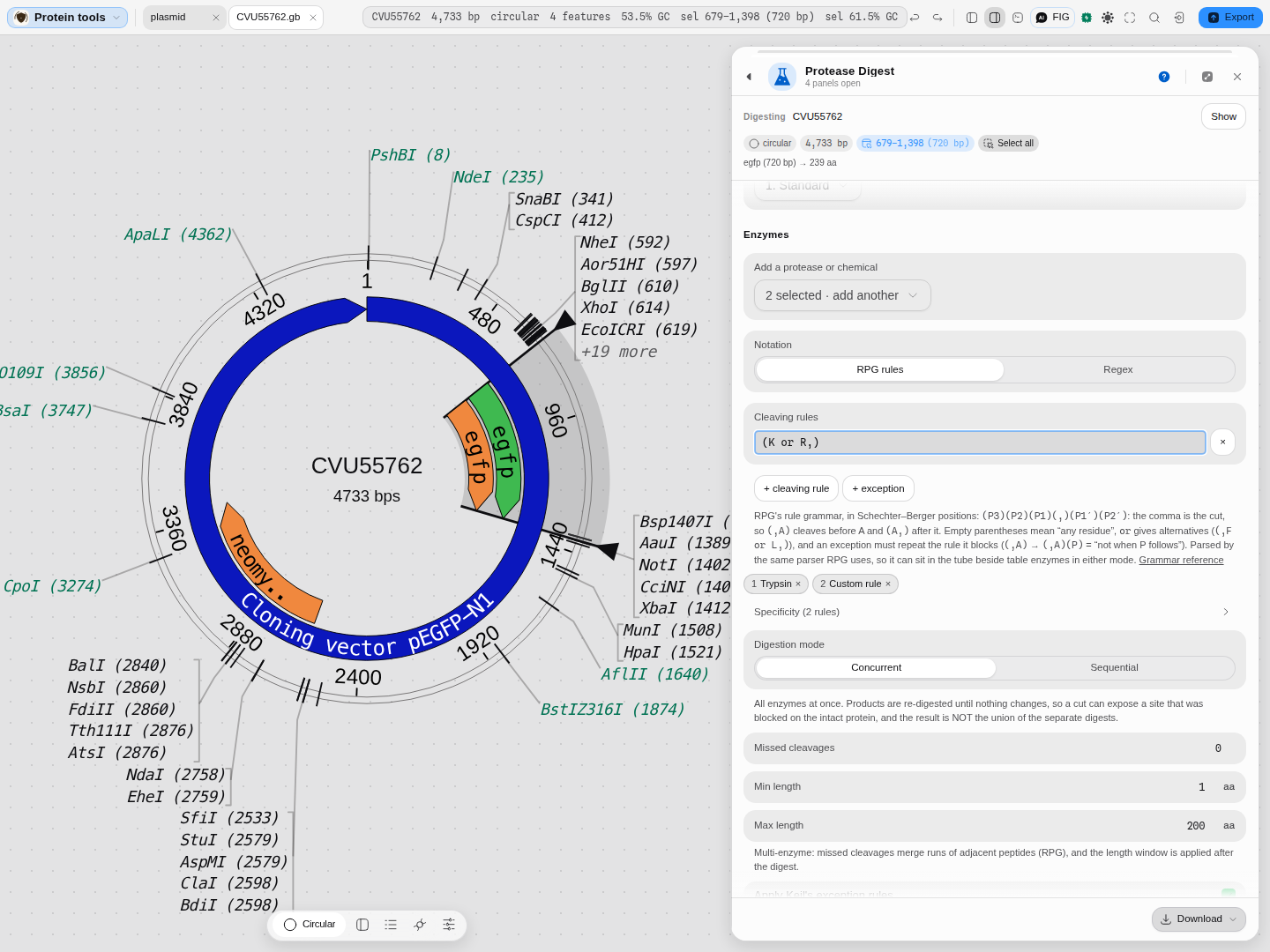Pop out the Protease Digest panel
The height and width of the screenshot is (952, 1270).
point(1207,77)
